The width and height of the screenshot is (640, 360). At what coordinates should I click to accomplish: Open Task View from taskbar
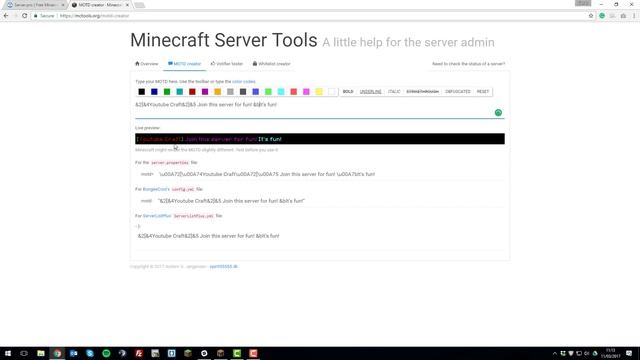tap(24, 353)
